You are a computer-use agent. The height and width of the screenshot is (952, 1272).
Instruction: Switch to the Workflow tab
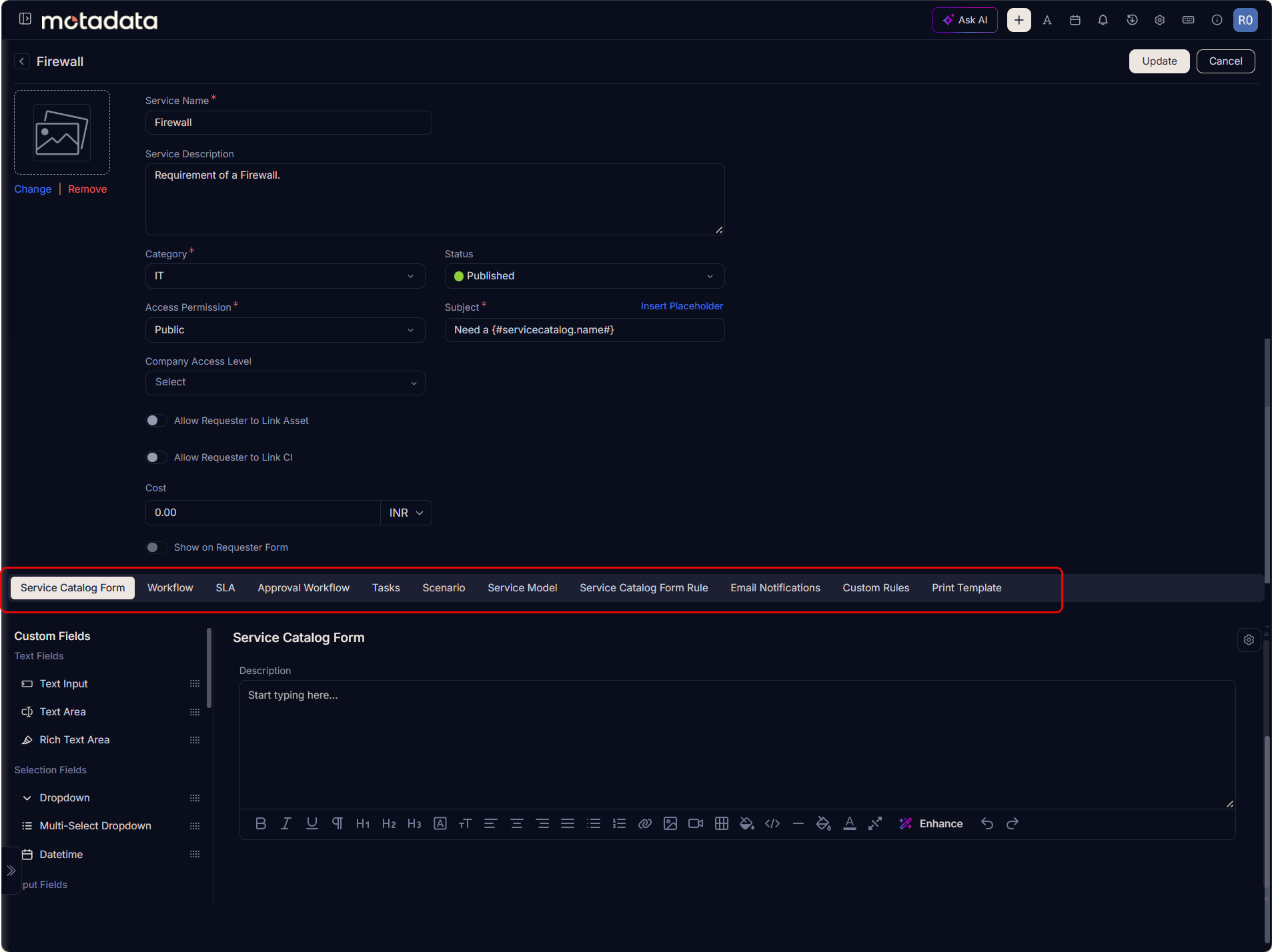click(170, 588)
